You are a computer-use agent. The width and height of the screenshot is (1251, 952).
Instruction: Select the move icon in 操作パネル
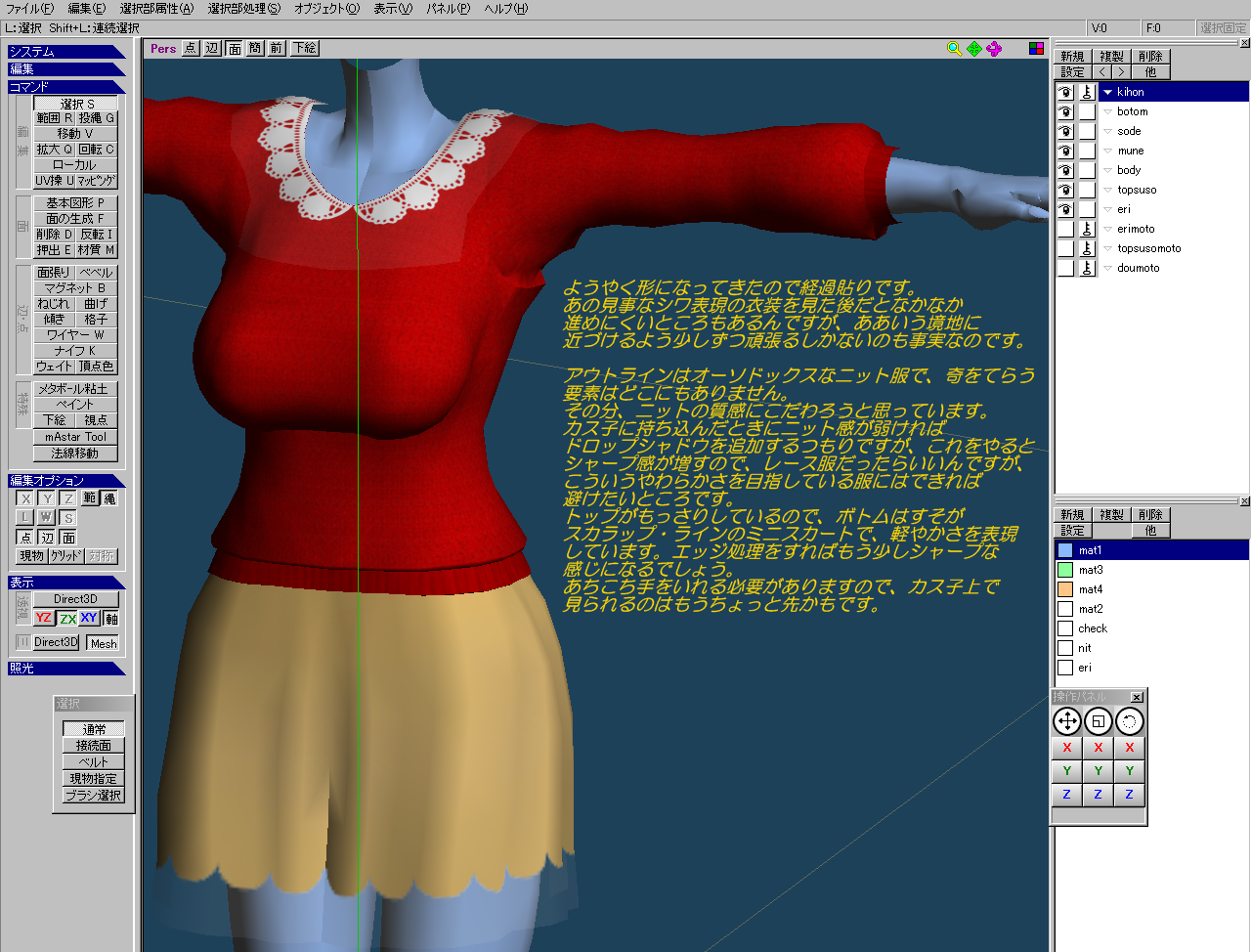pyautogui.click(x=1066, y=721)
